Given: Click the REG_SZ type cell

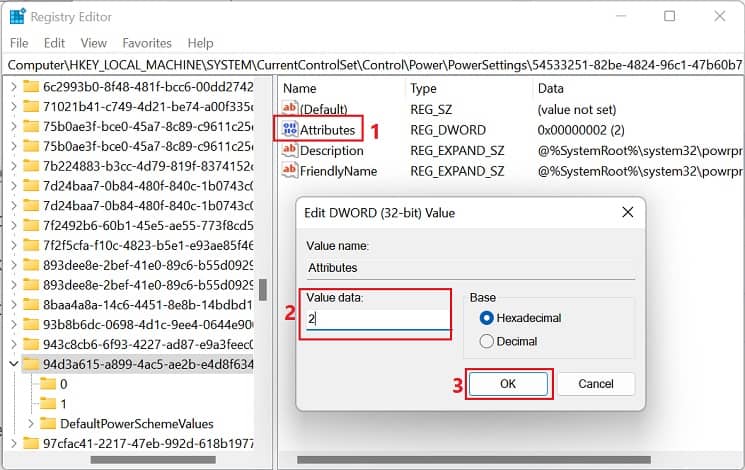Looking at the screenshot, I should pos(431,109).
